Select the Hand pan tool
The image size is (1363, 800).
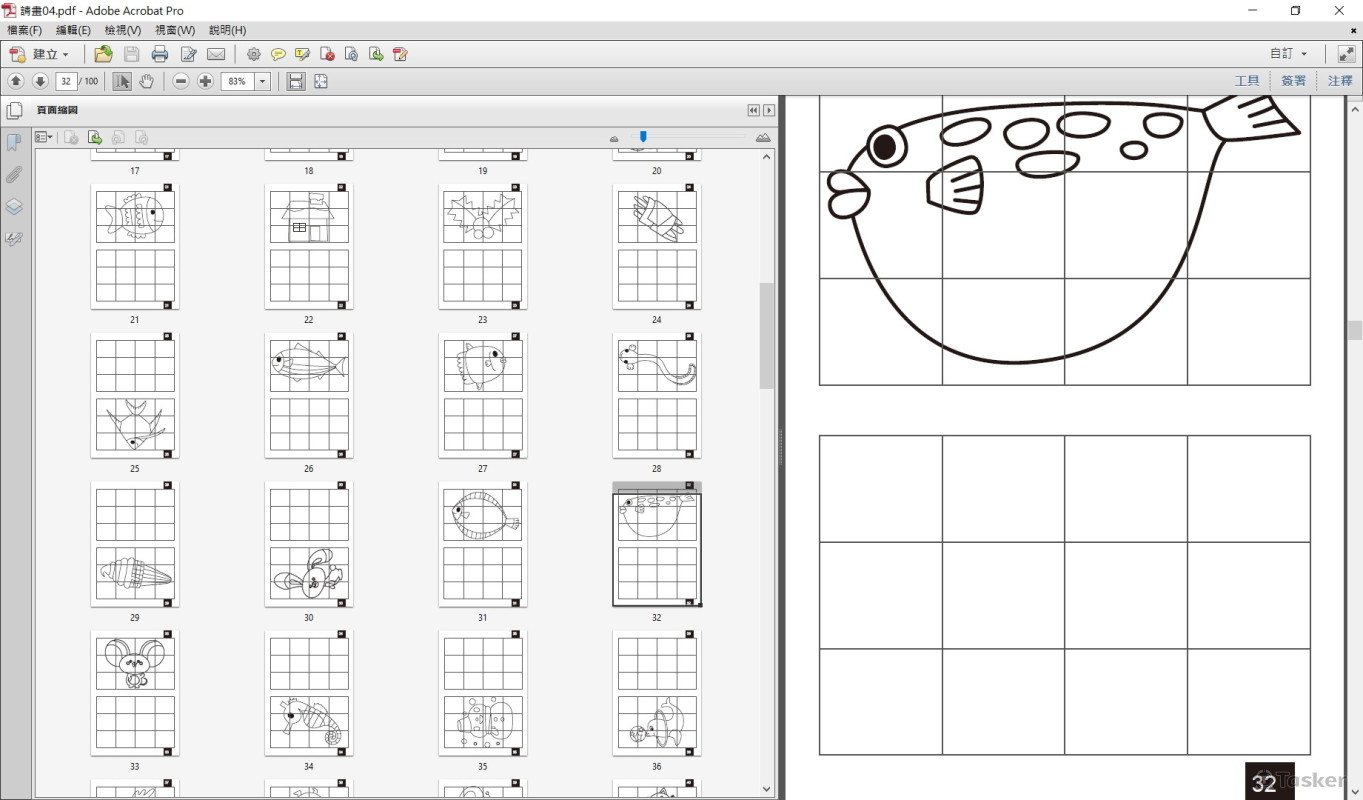click(146, 81)
